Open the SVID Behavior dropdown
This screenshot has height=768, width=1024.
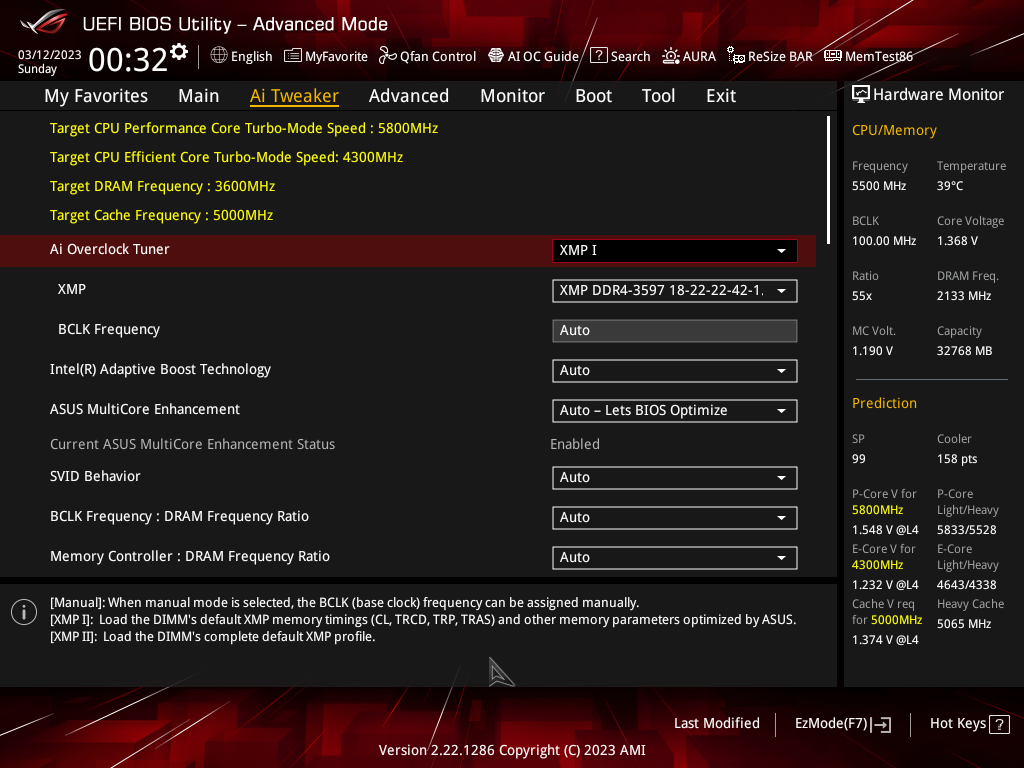point(674,478)
